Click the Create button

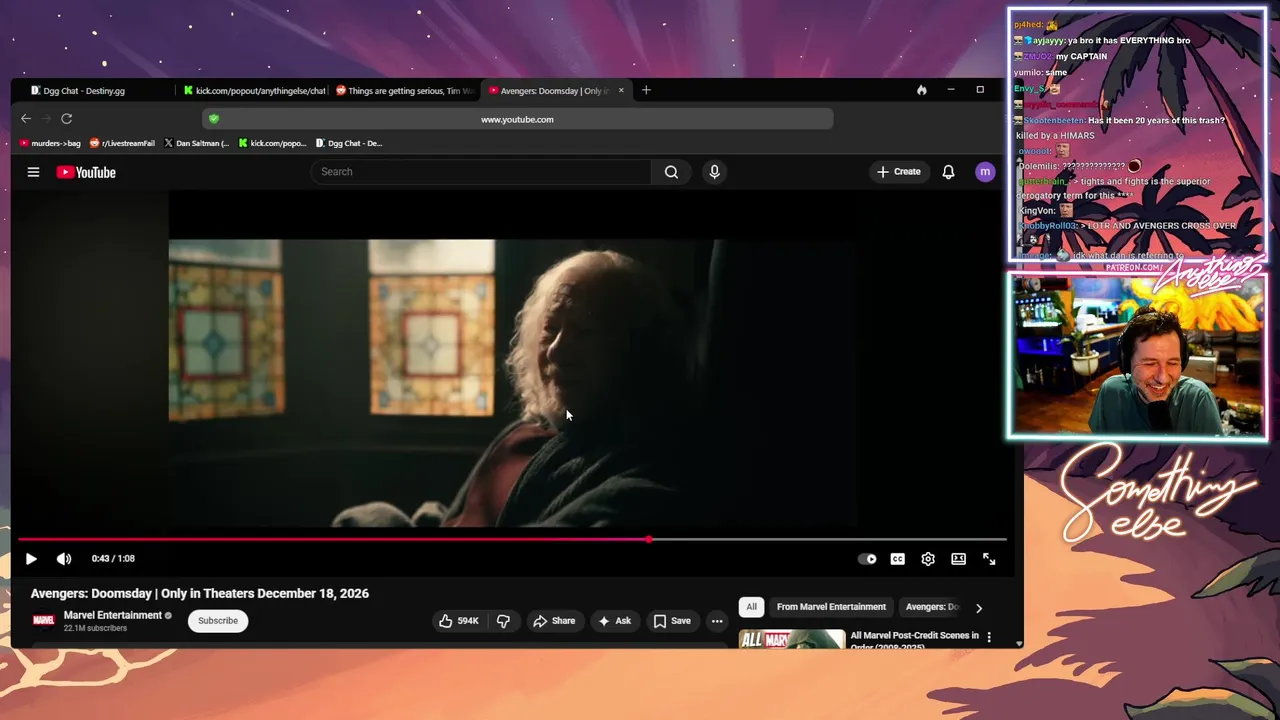pos(898,172)
